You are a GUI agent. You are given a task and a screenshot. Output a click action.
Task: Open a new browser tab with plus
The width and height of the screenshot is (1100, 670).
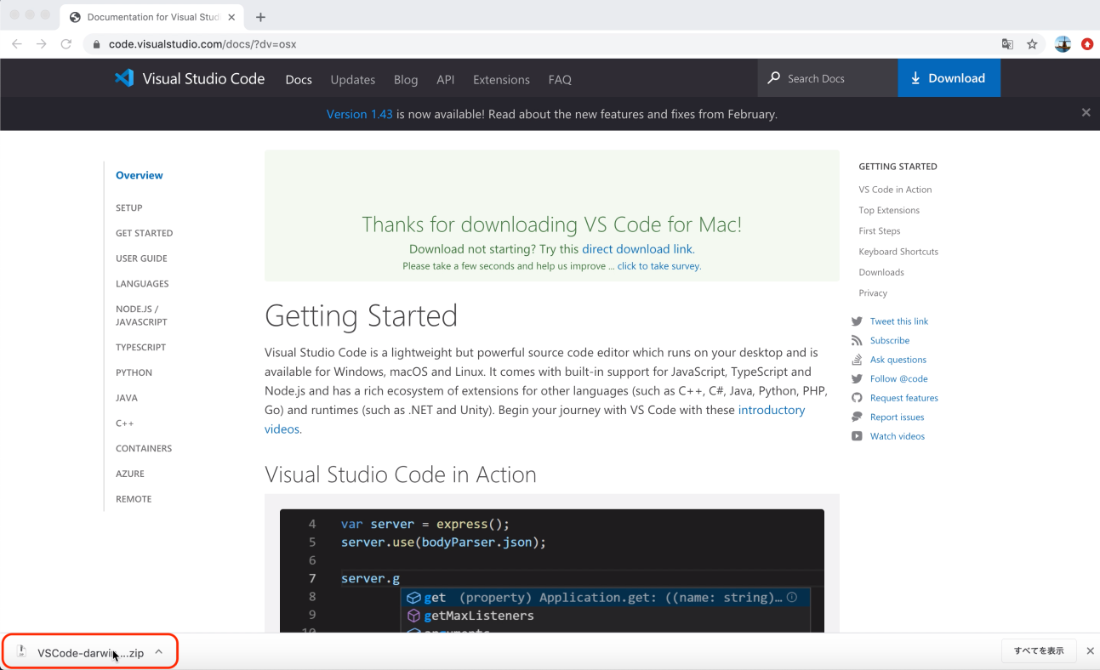260,17
